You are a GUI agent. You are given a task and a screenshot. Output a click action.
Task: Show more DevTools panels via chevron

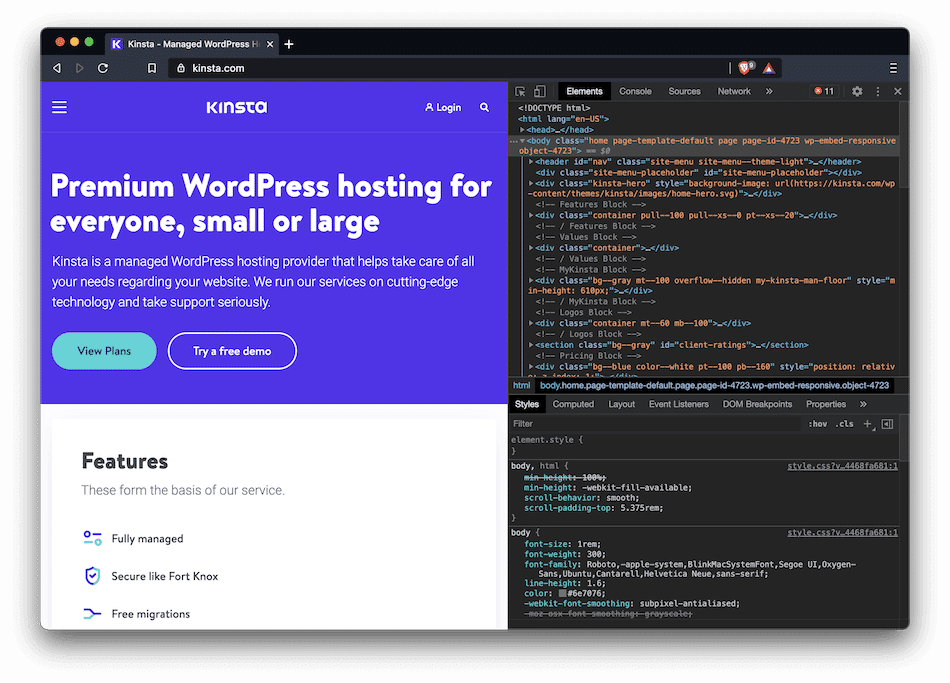point(769,91)
